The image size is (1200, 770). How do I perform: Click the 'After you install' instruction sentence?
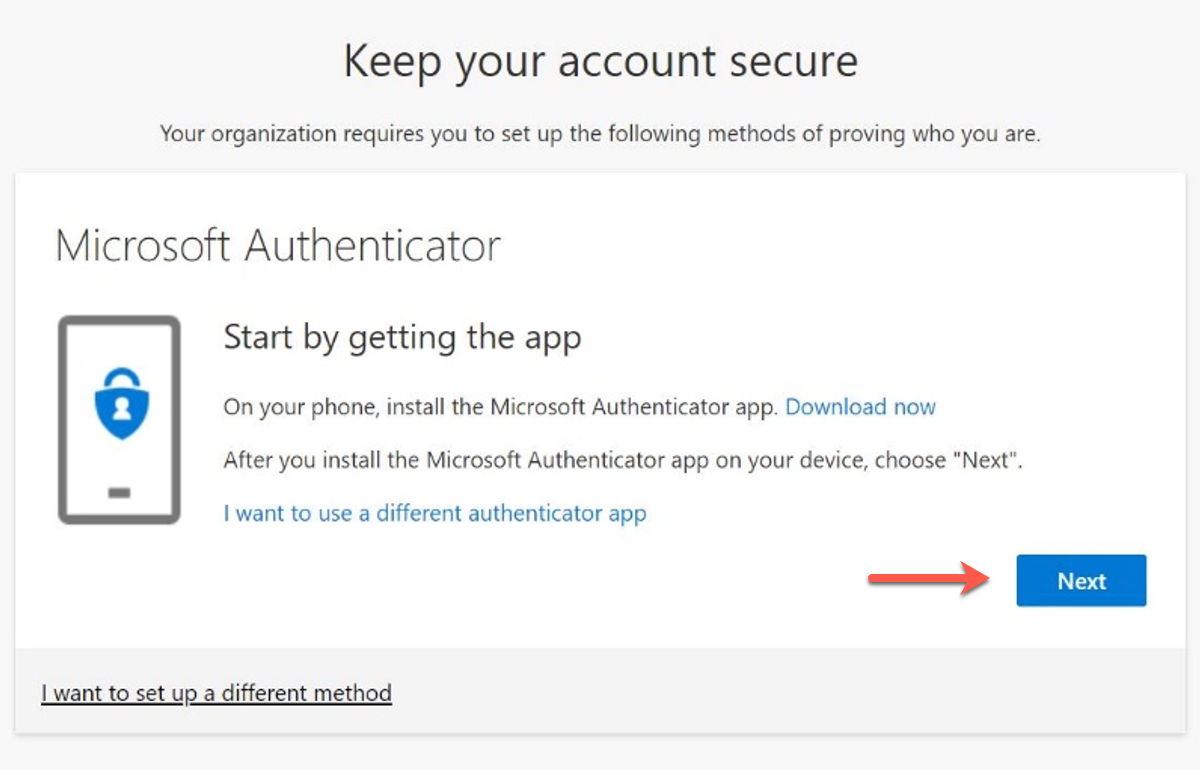click(624, 461)
